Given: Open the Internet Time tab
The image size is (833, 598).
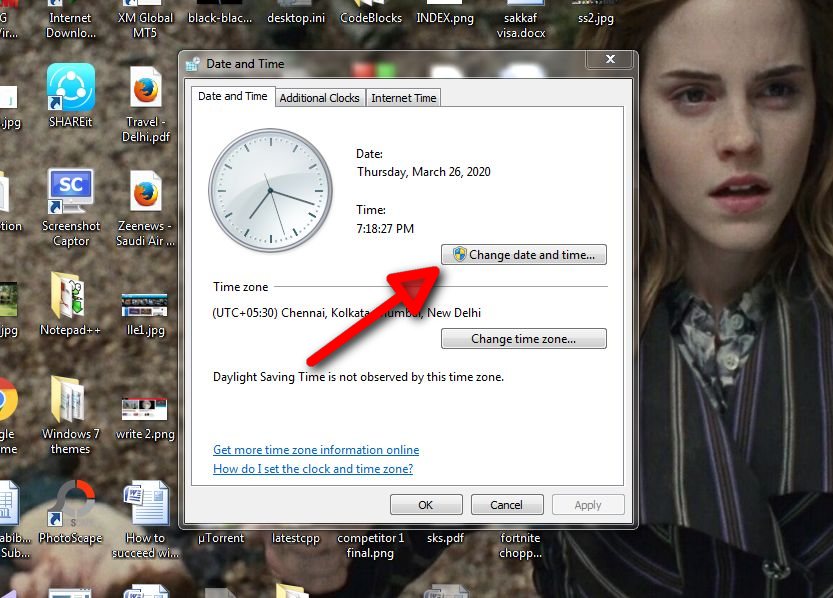Looking at the screenshot, I should 403,98.
